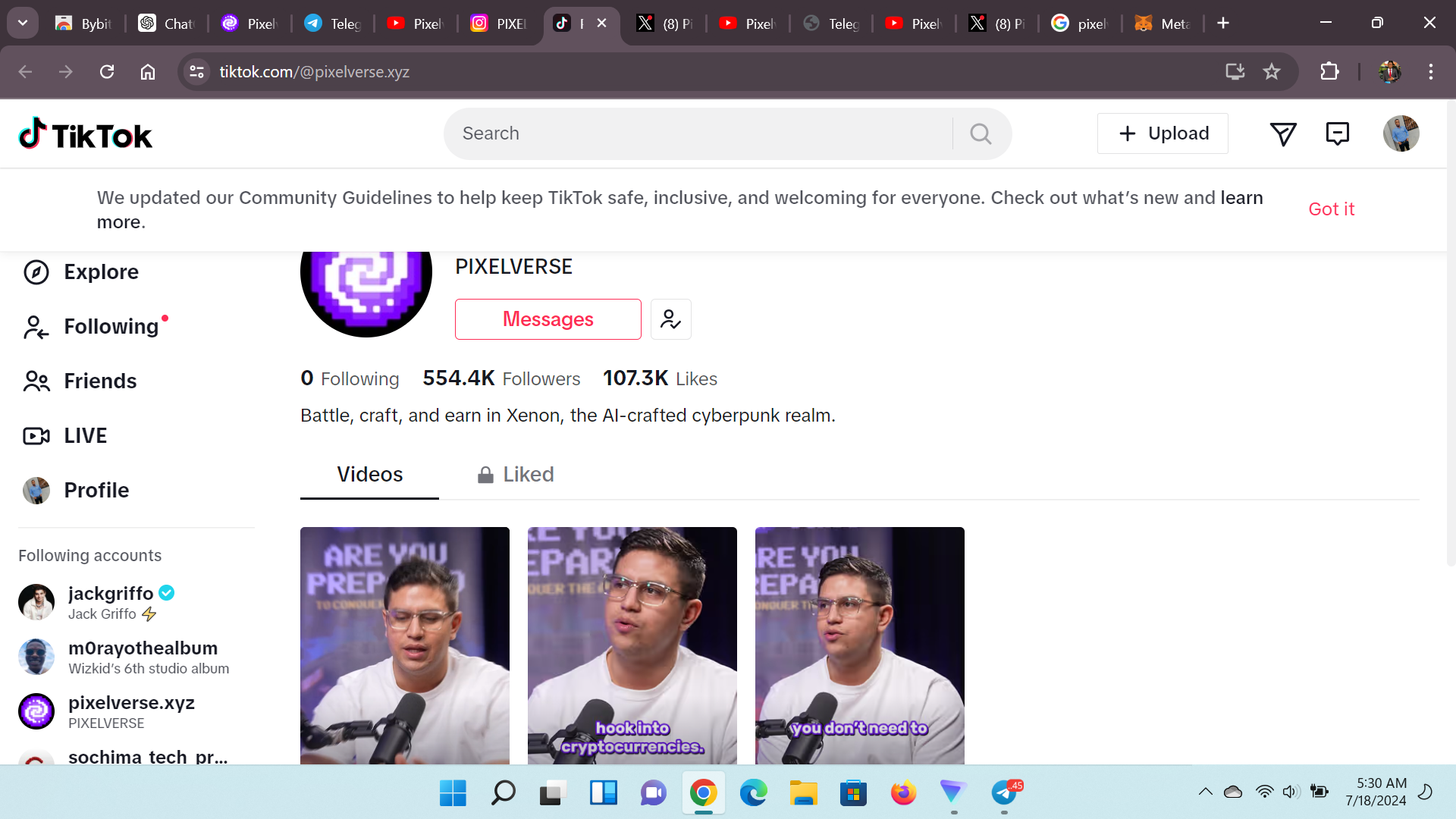Click the following status icon beside Messages
Screen dimensions: 1456x819
coord(670,319)
